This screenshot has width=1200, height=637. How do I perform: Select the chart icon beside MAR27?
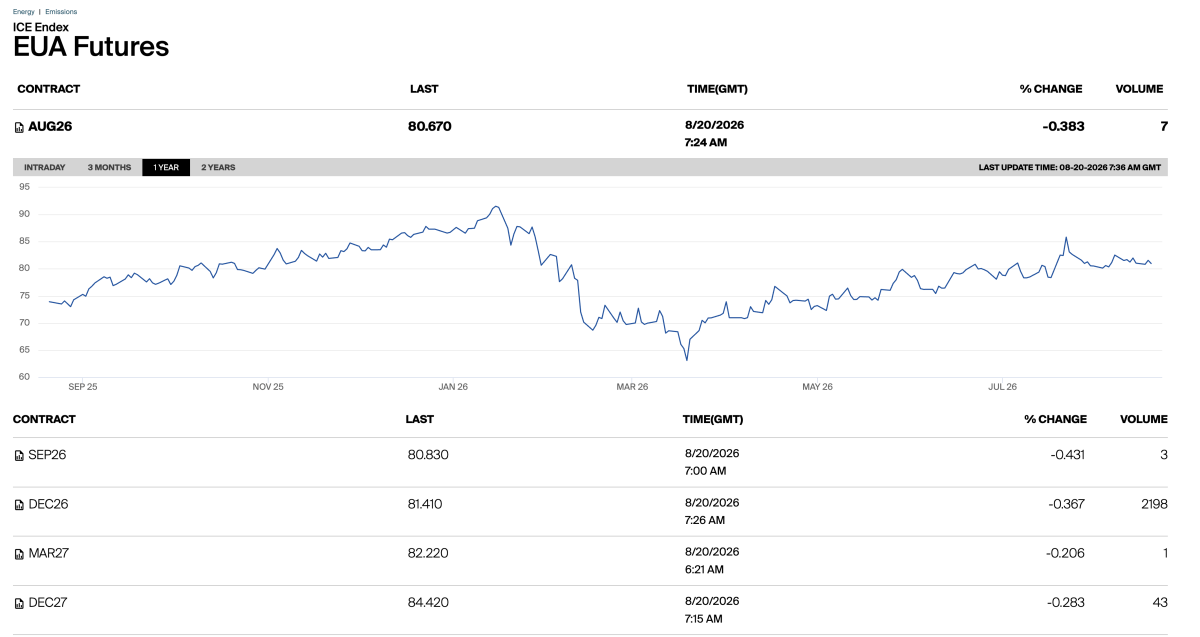coord(19,554)
